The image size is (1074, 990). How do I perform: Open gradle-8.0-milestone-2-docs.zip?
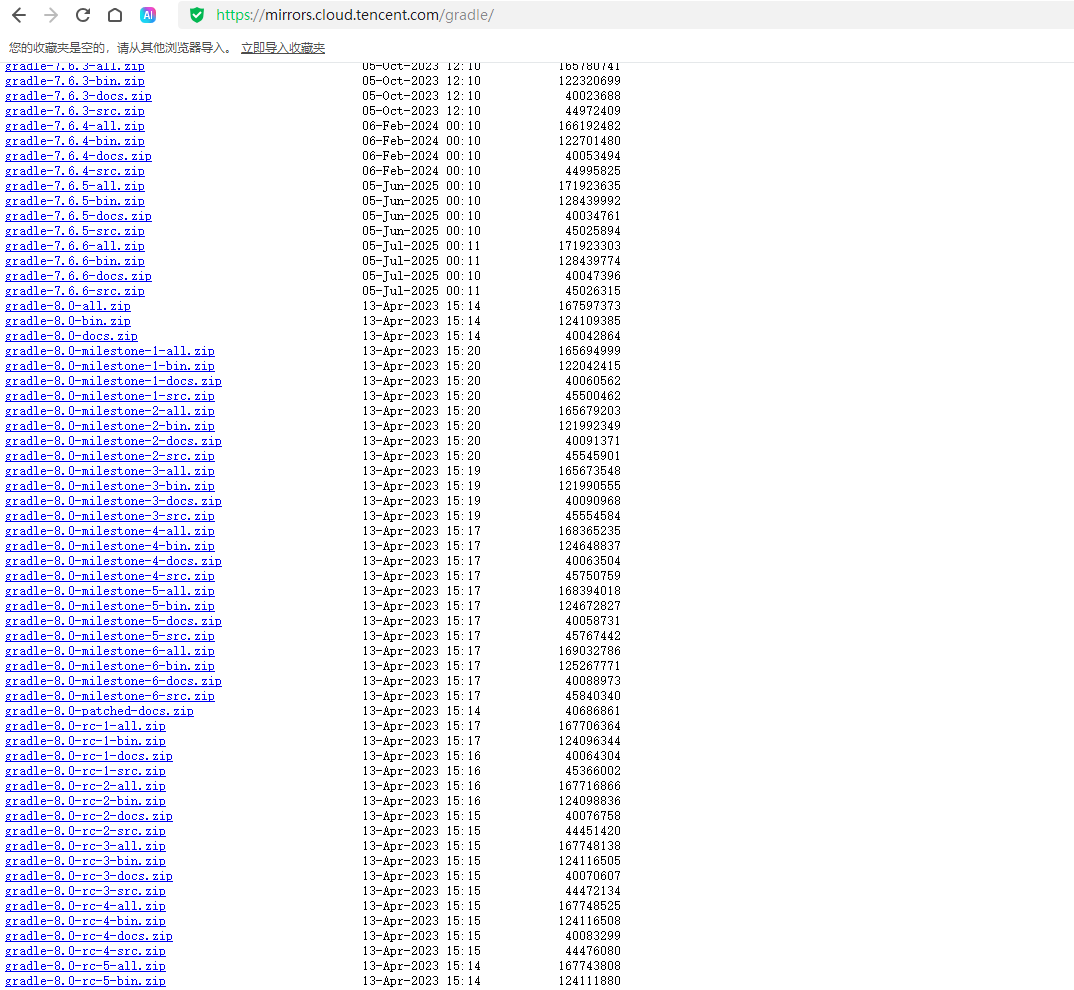(113, 441)
